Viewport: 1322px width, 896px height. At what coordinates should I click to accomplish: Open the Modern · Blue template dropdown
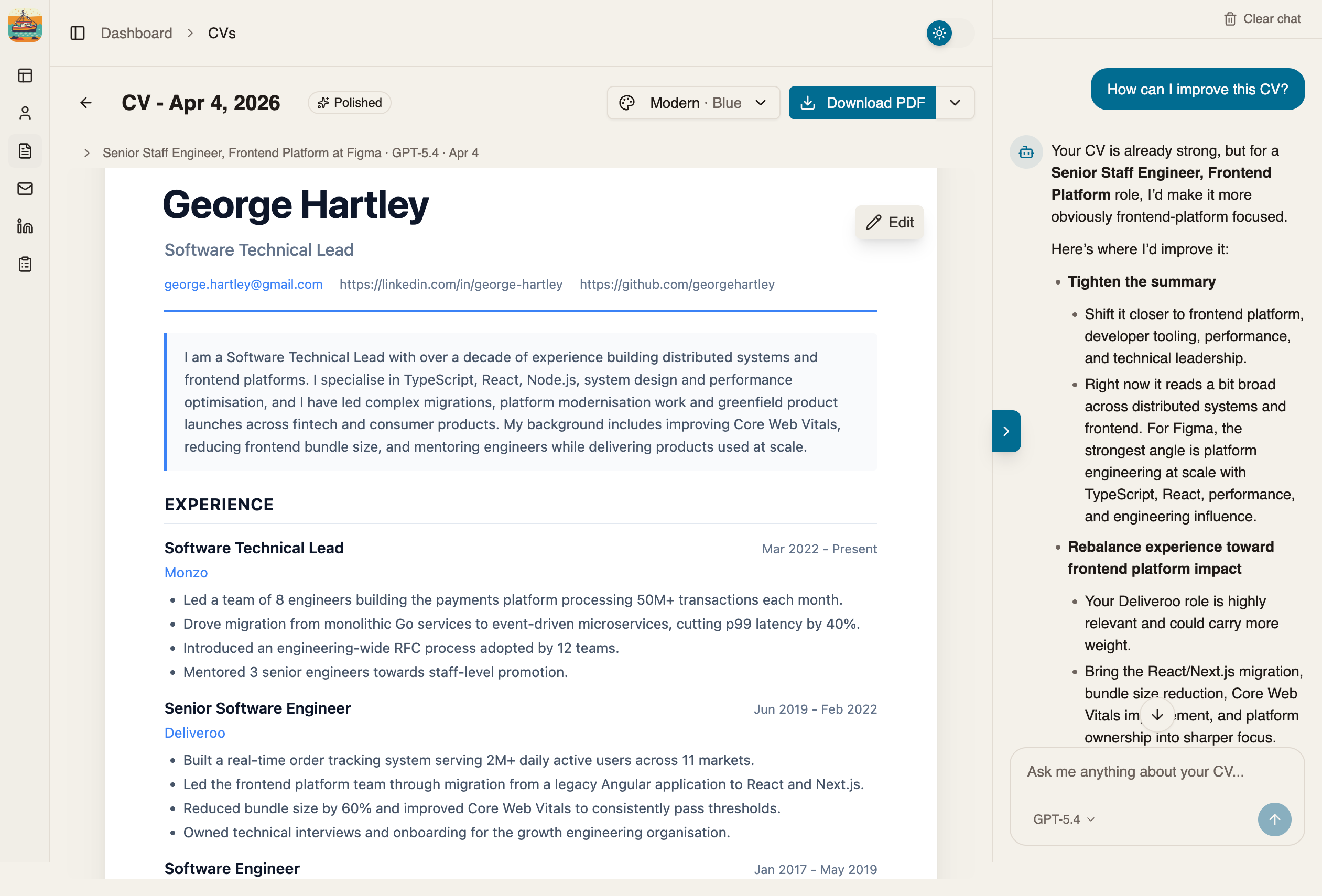tap(693, 102)
